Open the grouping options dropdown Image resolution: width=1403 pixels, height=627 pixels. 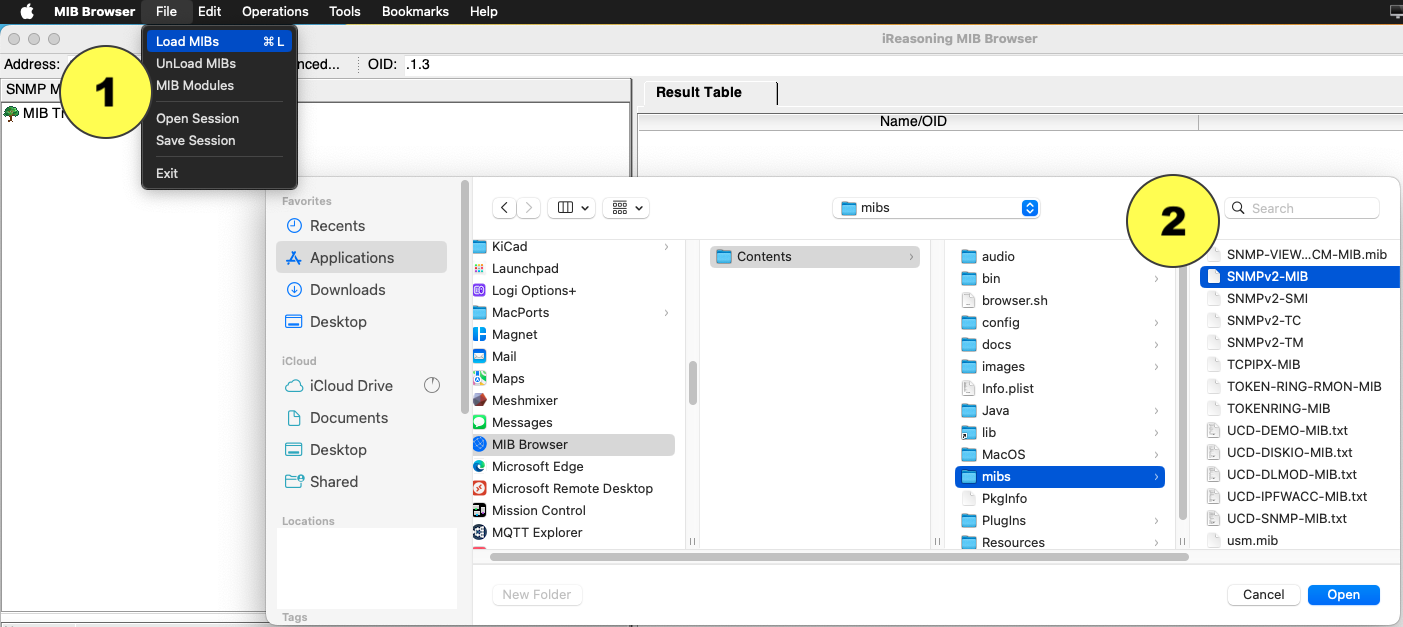point(628,208)
